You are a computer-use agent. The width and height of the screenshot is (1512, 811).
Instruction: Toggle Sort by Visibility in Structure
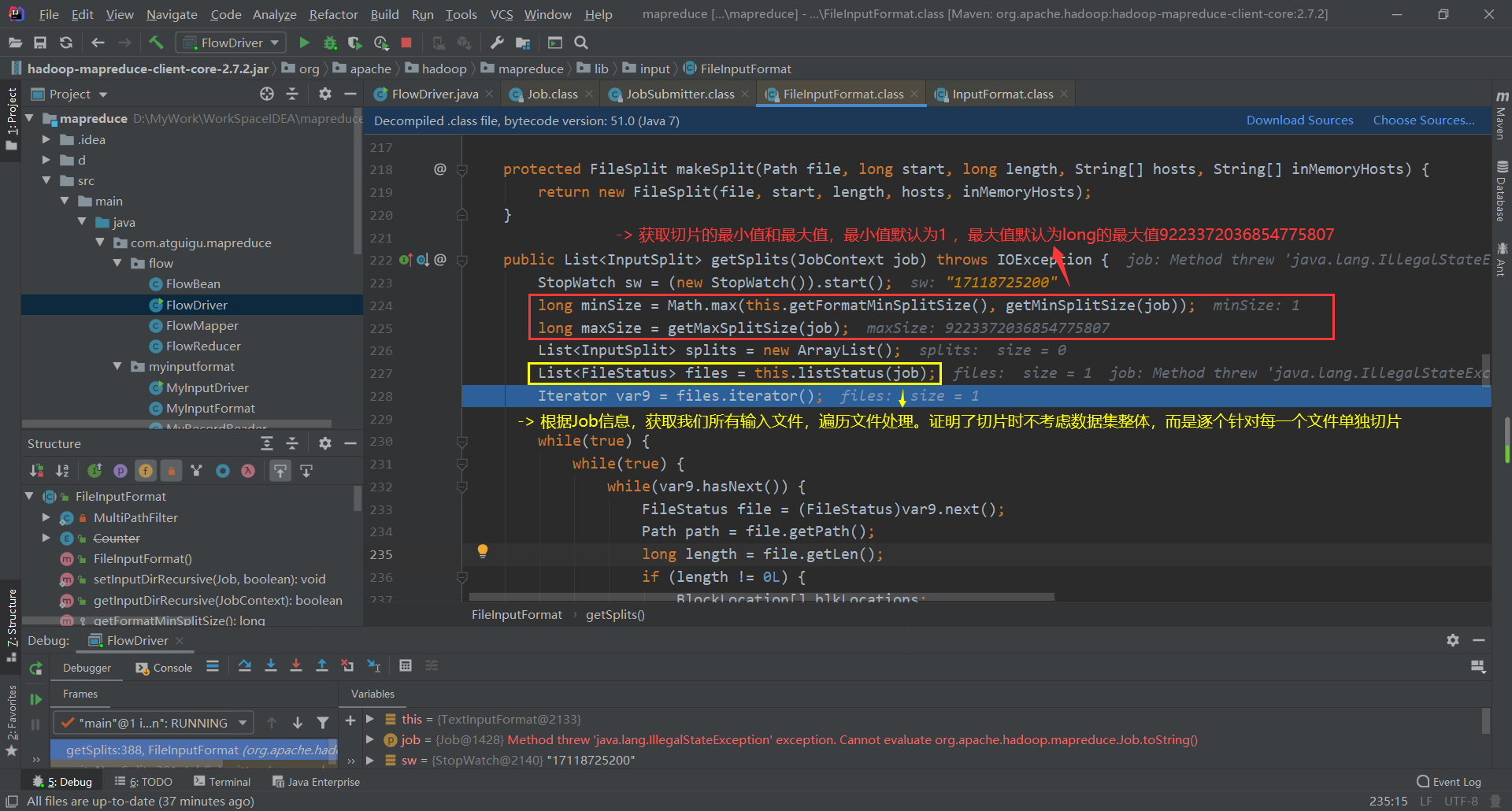pyautogui.click(x=37, y=471)
